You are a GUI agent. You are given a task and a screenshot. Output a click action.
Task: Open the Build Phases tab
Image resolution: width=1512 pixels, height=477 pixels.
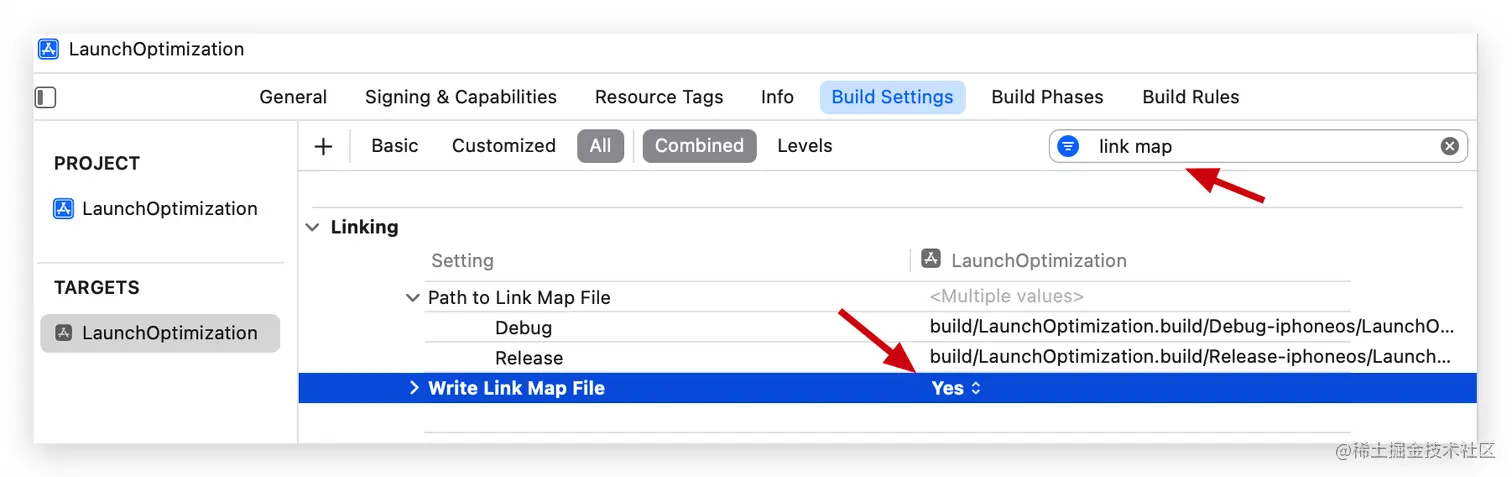[1047, 97]
